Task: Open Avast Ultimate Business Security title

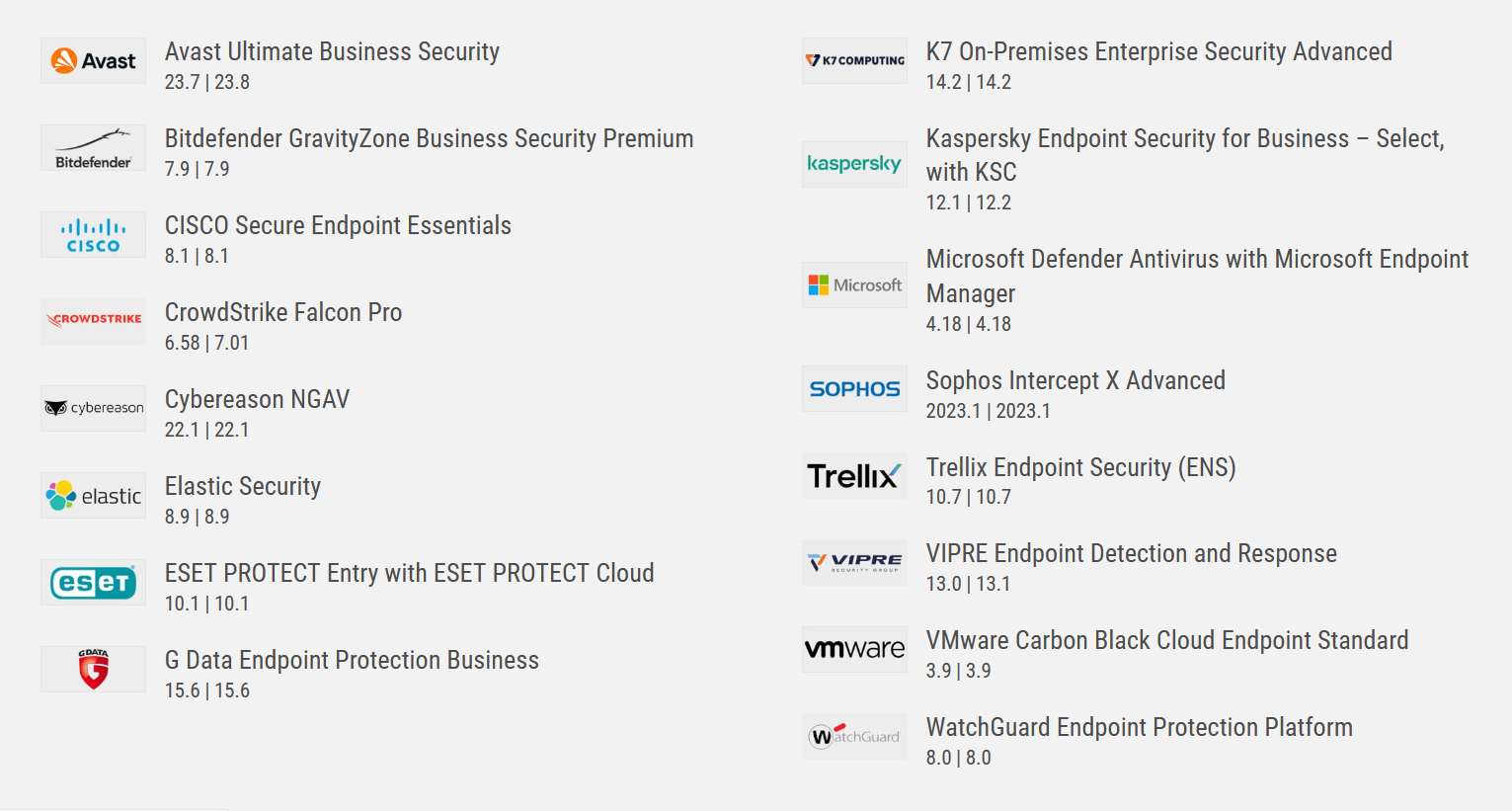Action: 332,51
